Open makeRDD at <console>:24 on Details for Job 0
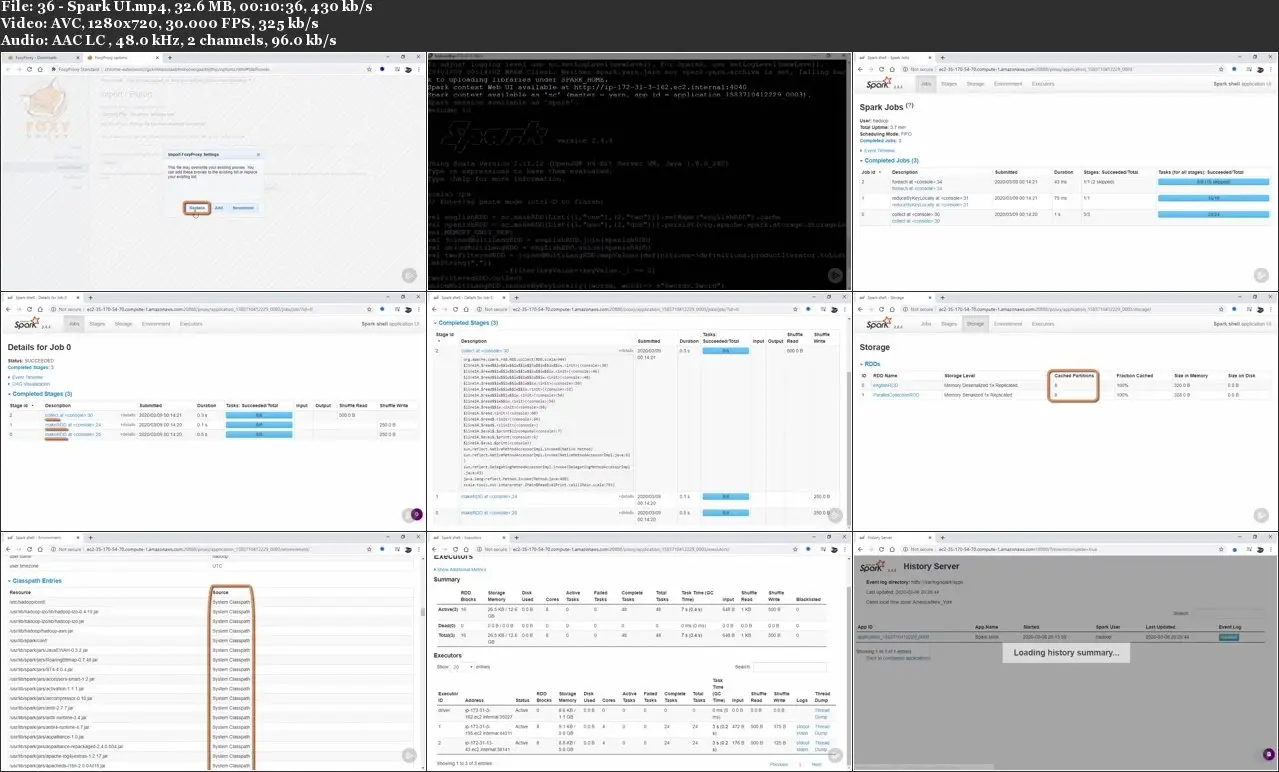Screen dimensions: 1279x772 pyautogui.click(x=73, y=424)
